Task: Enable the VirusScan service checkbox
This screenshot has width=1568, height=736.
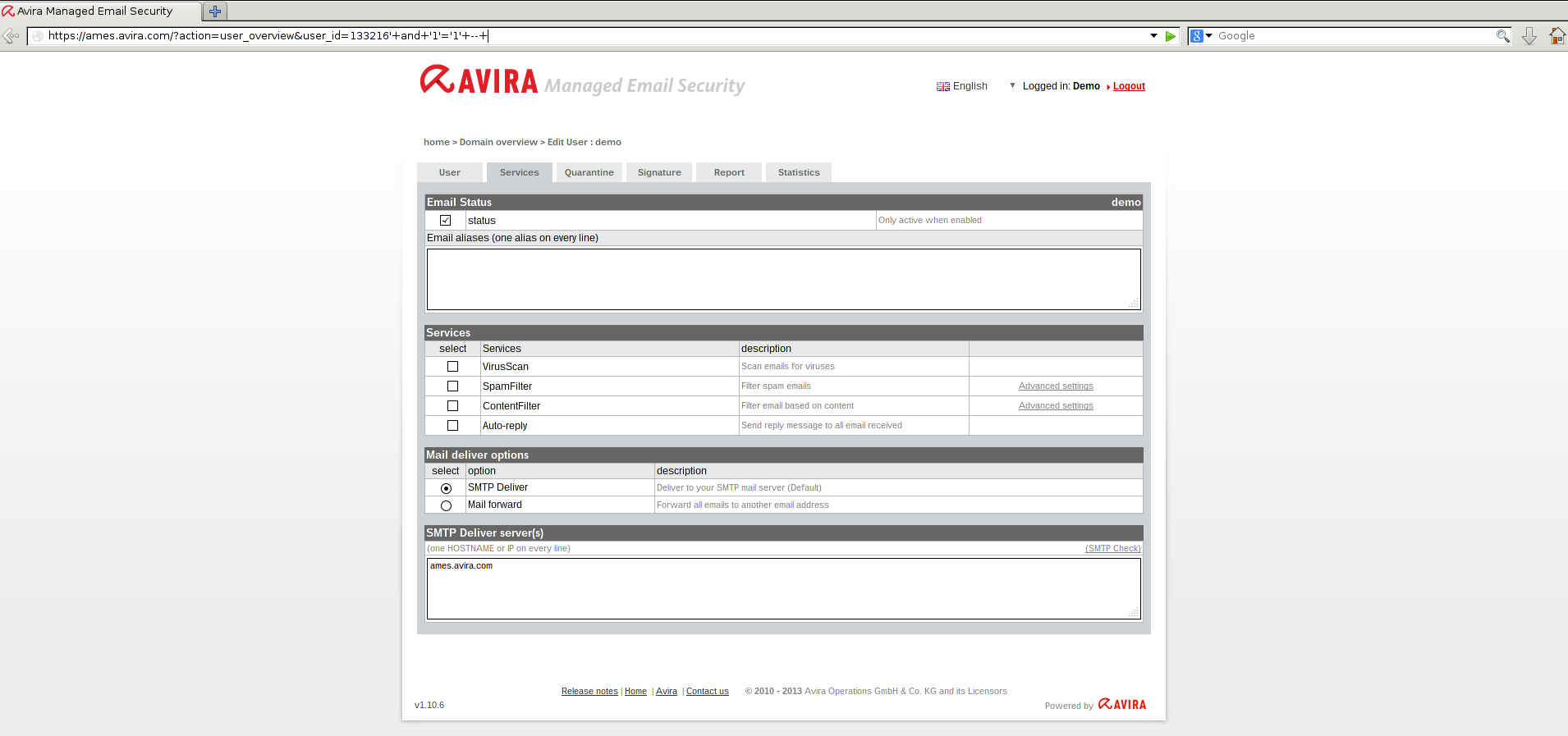Action: click(452, 367)
